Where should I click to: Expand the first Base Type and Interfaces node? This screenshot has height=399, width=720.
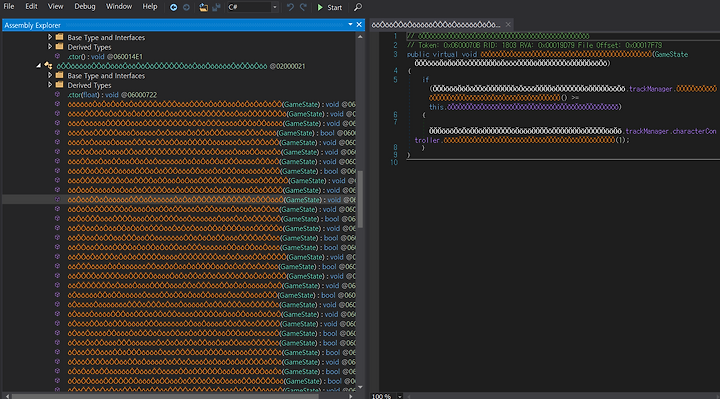click(x=50, y=37)
